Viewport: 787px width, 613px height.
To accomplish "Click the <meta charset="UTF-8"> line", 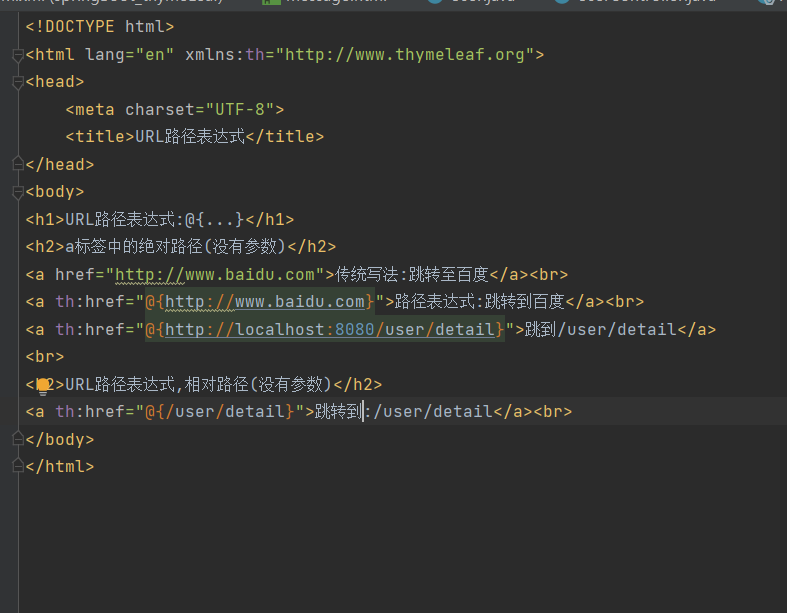I will click(x=175, y=109).
